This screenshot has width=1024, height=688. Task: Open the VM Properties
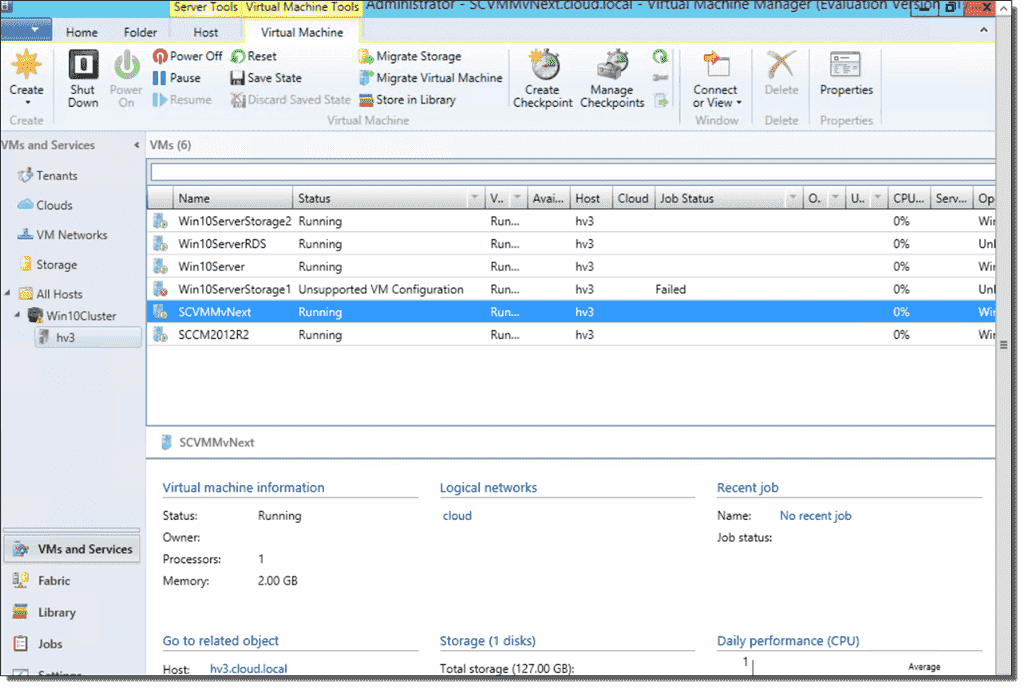pyautogui.click(x=846, y=74)
